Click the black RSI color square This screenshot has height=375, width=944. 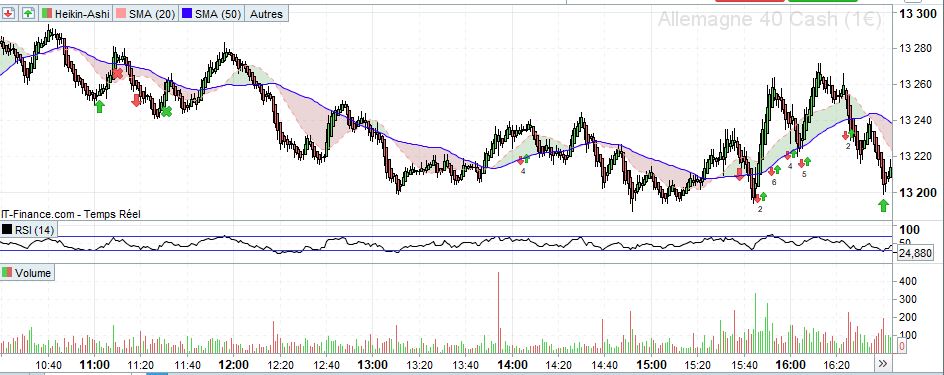coord(7,229)
